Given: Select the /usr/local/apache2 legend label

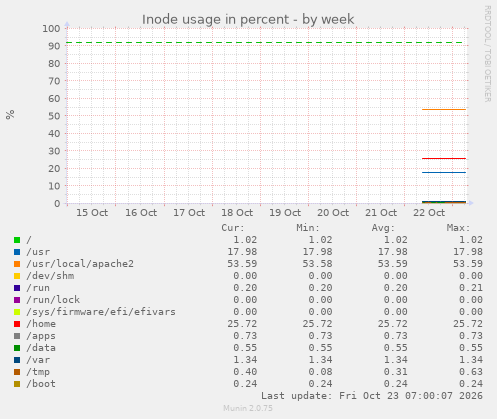Looking at the screenshot, I should (80, 264).
